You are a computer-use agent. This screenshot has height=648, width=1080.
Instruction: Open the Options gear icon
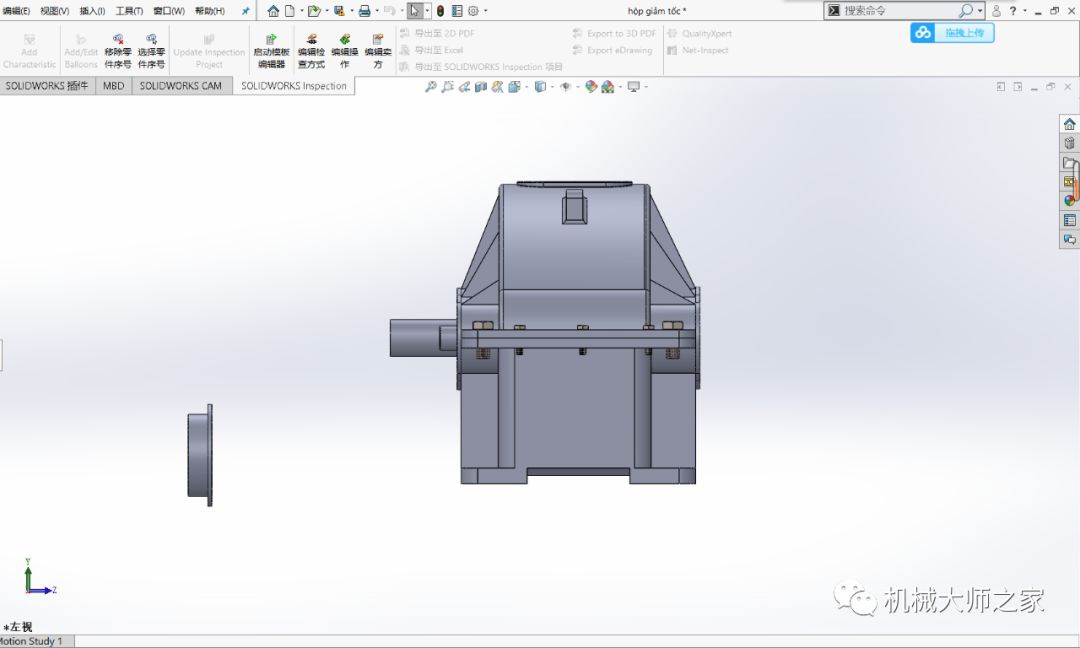click(473, 11)
